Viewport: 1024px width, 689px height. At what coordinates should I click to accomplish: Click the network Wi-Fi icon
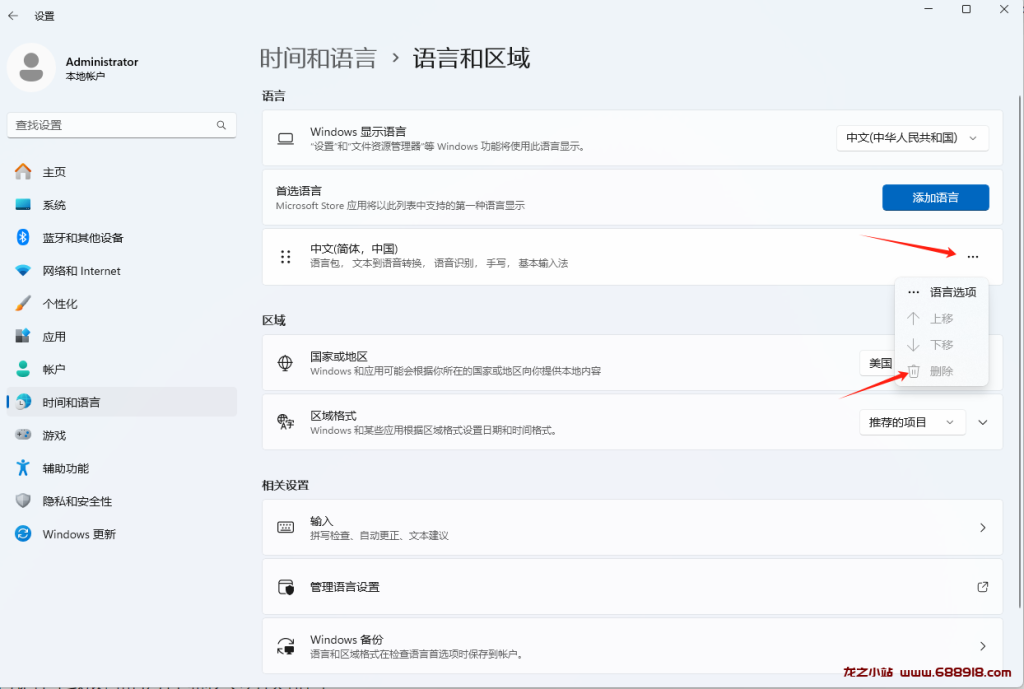click(x=23, y=270)
